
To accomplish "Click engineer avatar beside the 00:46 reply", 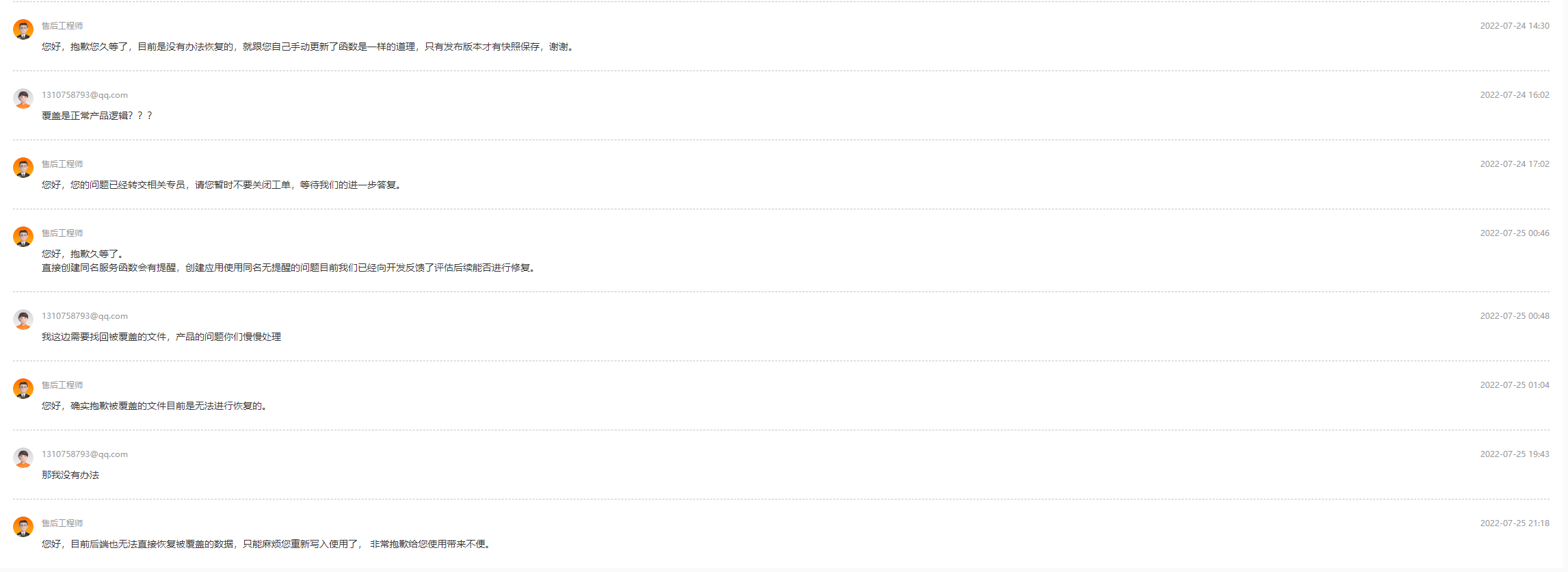I will [23, 237].
